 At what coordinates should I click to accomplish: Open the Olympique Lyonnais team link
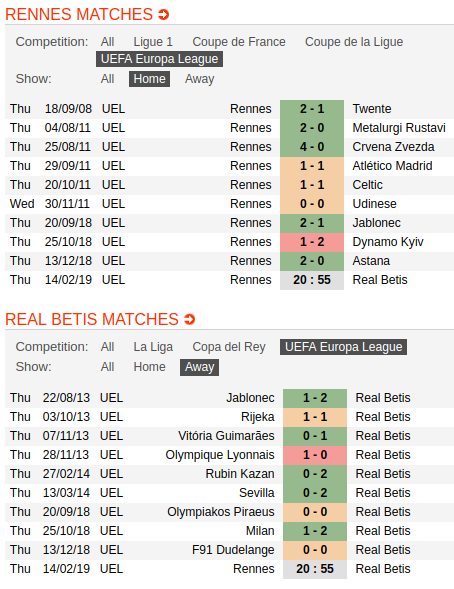point(220,455)
